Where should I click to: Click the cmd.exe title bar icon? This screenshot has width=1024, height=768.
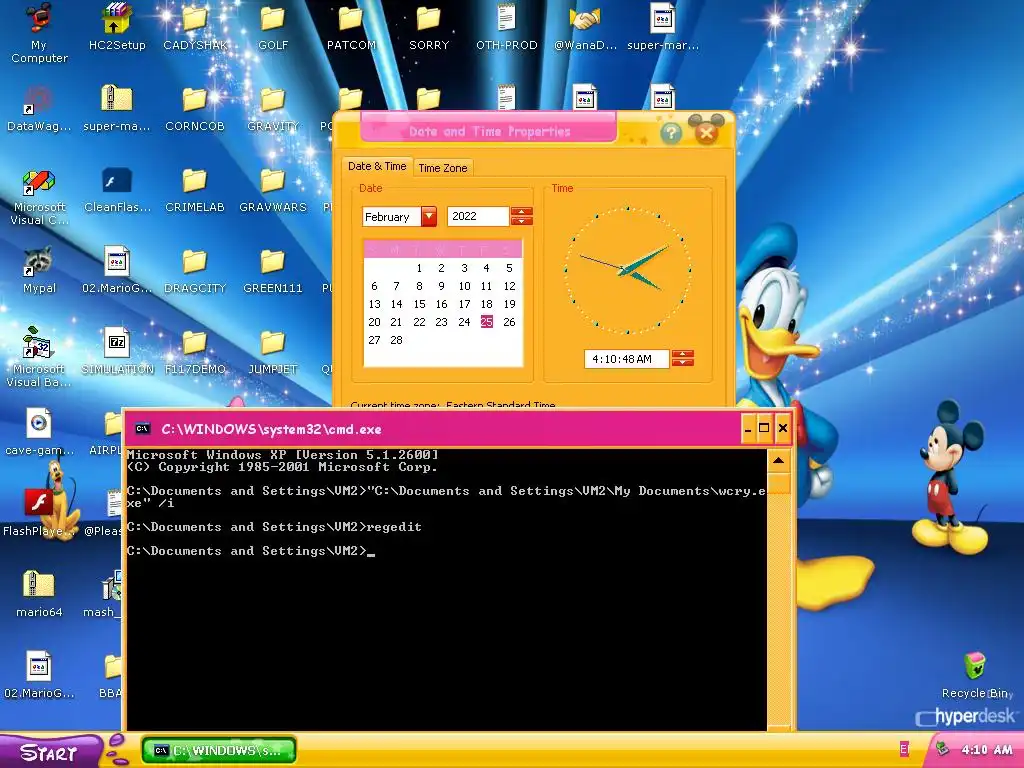click(x=142, y=429)
